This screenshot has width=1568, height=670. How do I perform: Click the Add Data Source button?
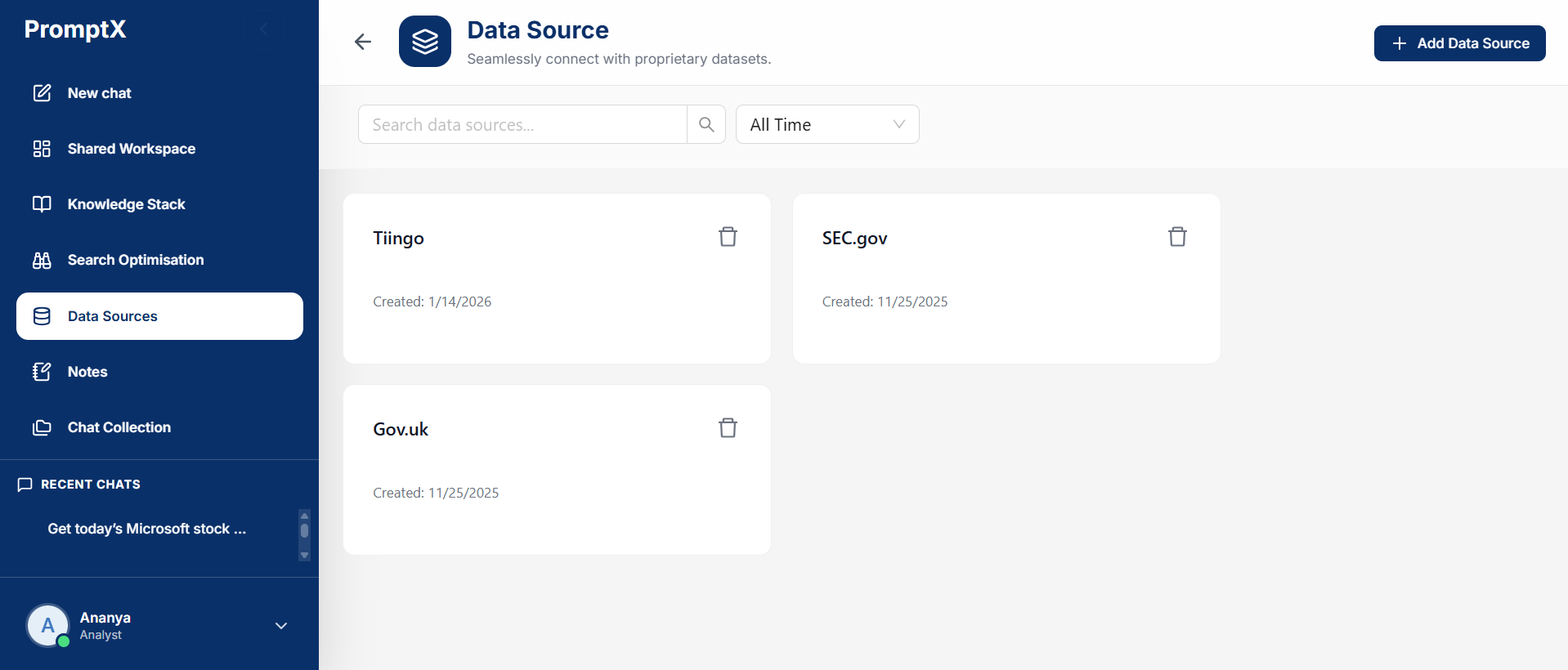[x=1459, y=43]
